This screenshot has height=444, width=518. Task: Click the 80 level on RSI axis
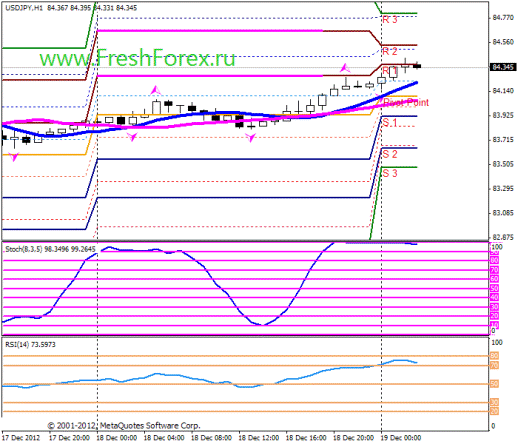(x=494, y=356)
